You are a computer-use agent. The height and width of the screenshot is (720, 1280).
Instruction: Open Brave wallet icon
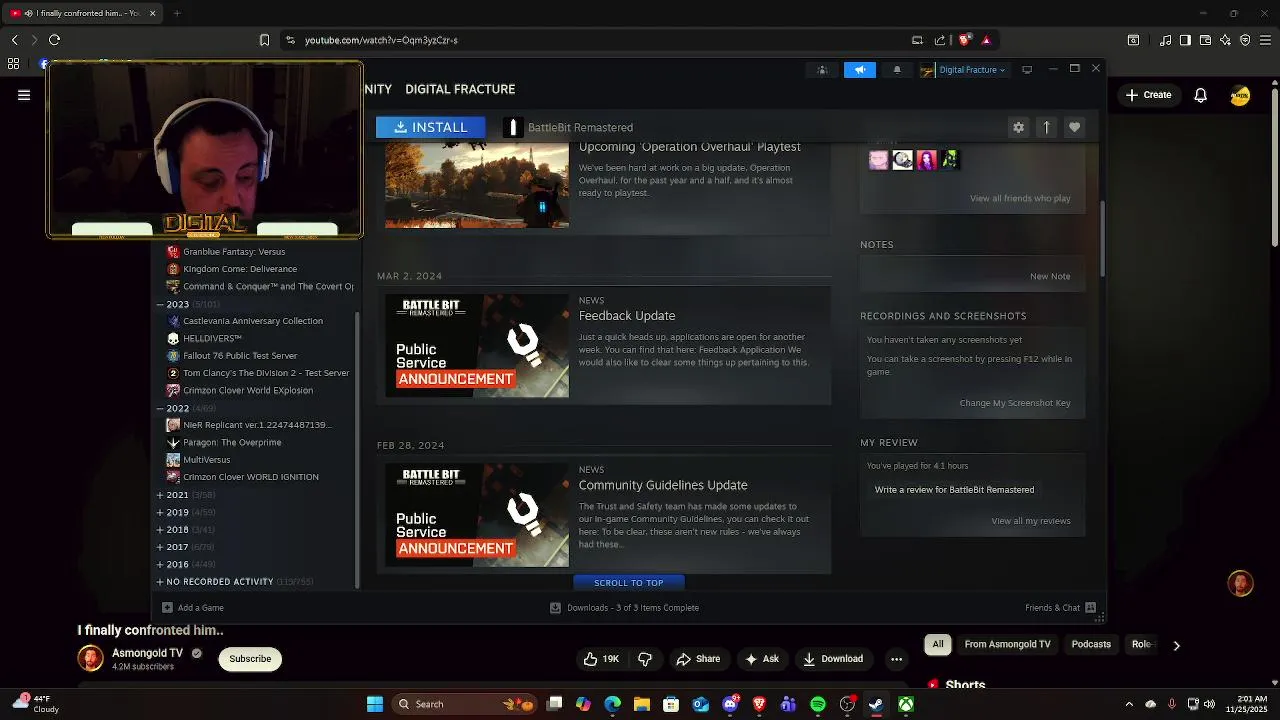pyautogui.click(x=1205, y=40)
